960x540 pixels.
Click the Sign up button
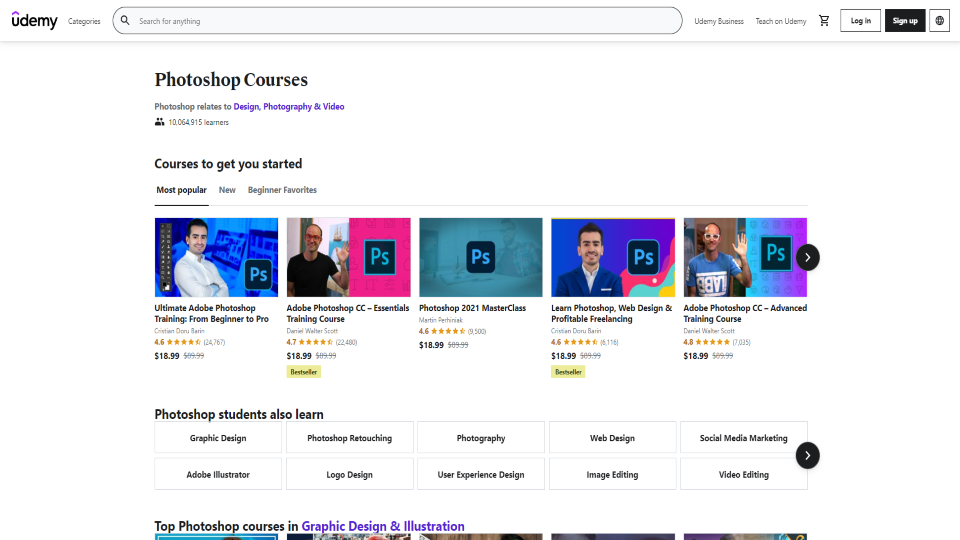pyautogui.click(x=905, y=21)
